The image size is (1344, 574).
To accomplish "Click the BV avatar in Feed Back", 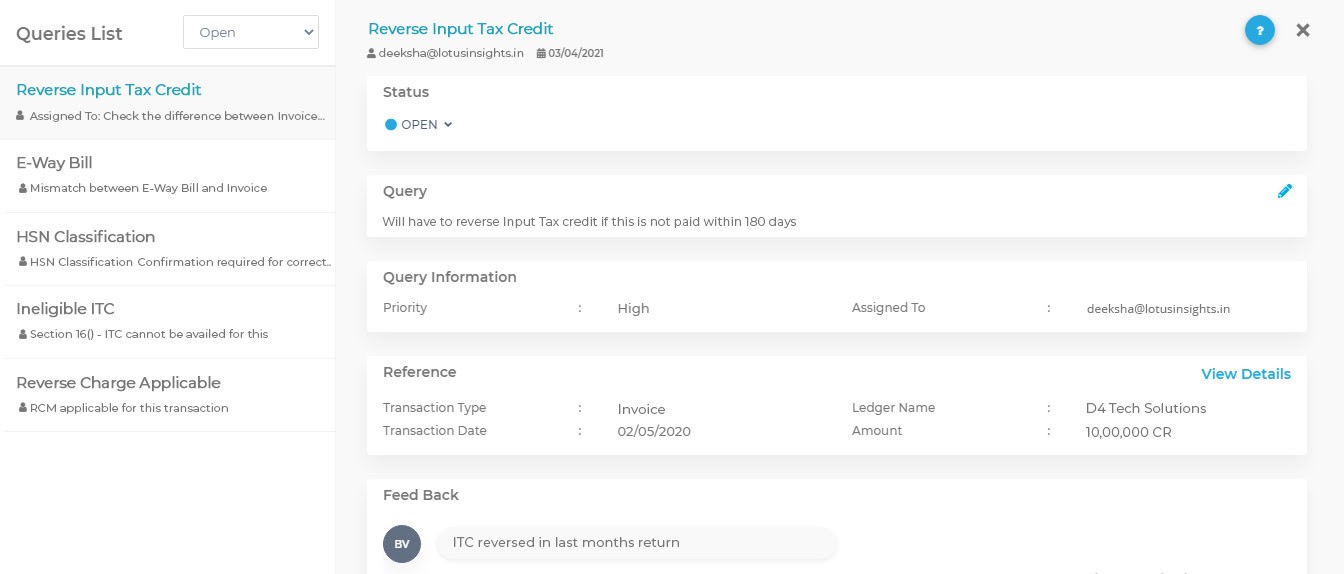I will [x=402, y=544].
